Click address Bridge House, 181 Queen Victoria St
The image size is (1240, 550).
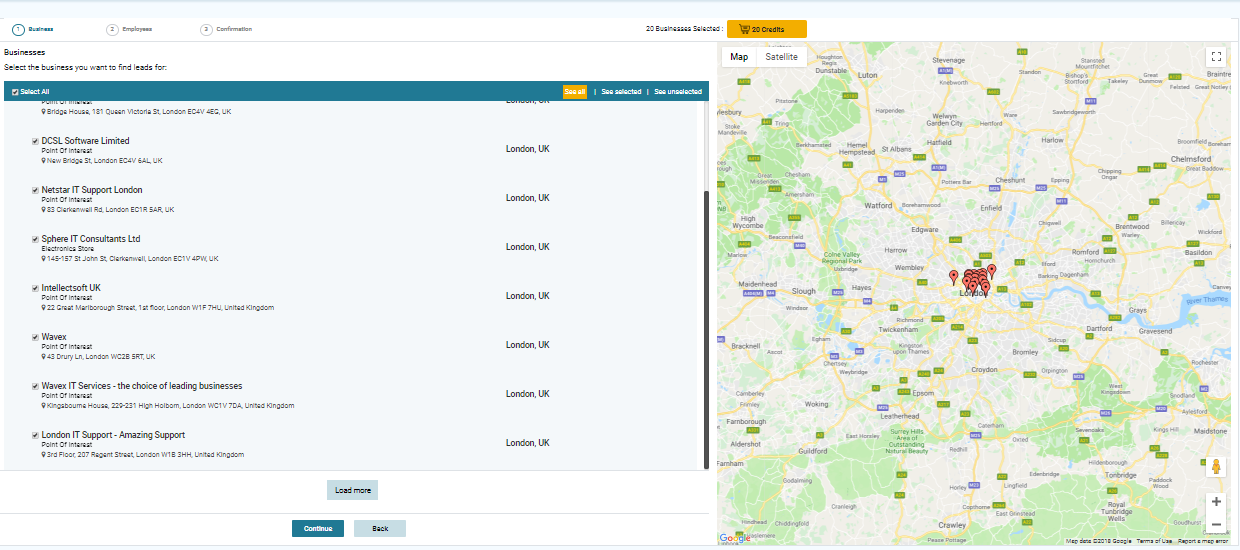tap(139, 111)
